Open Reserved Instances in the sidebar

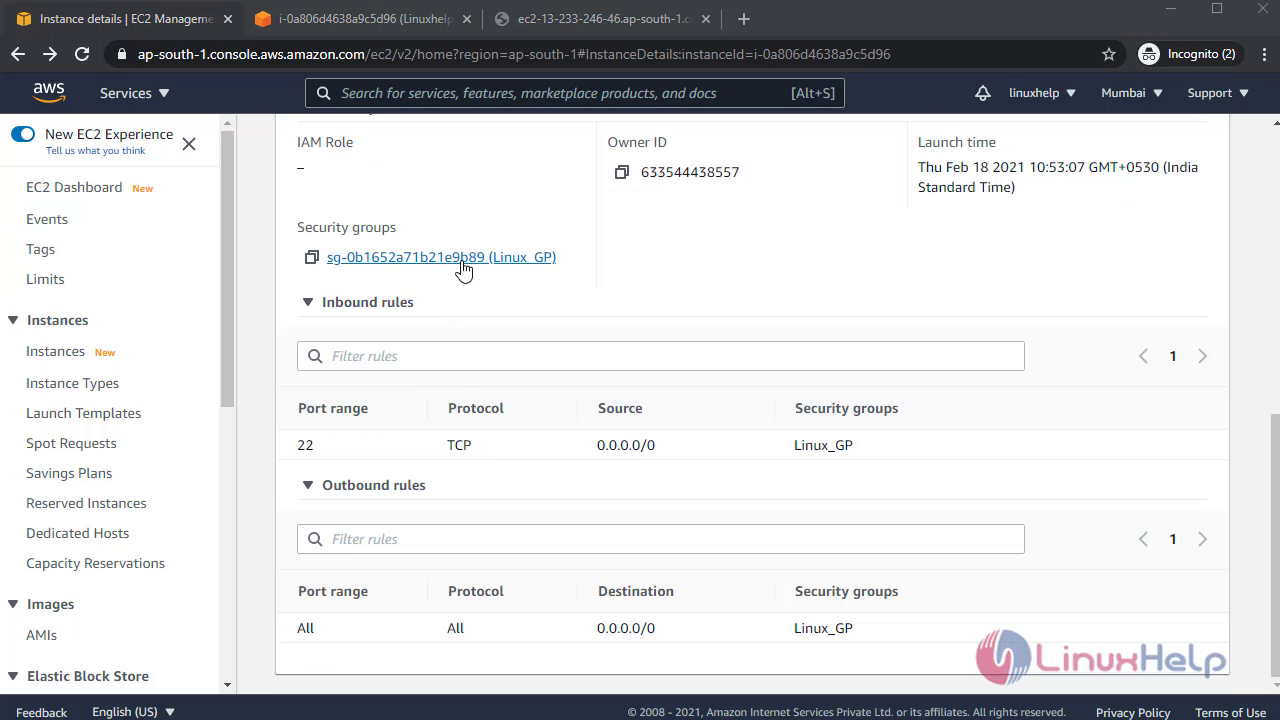tap(86, 503)
